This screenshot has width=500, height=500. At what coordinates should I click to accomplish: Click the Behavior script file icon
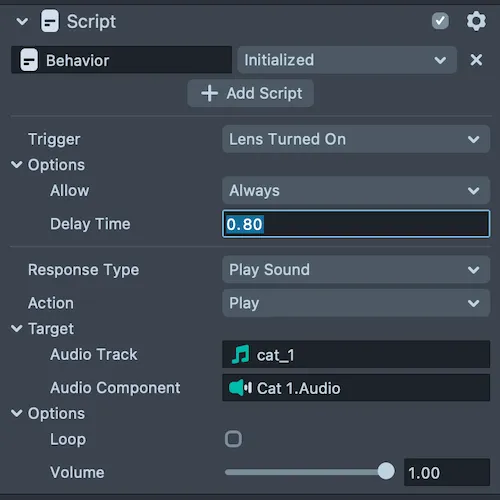point(29,60)
